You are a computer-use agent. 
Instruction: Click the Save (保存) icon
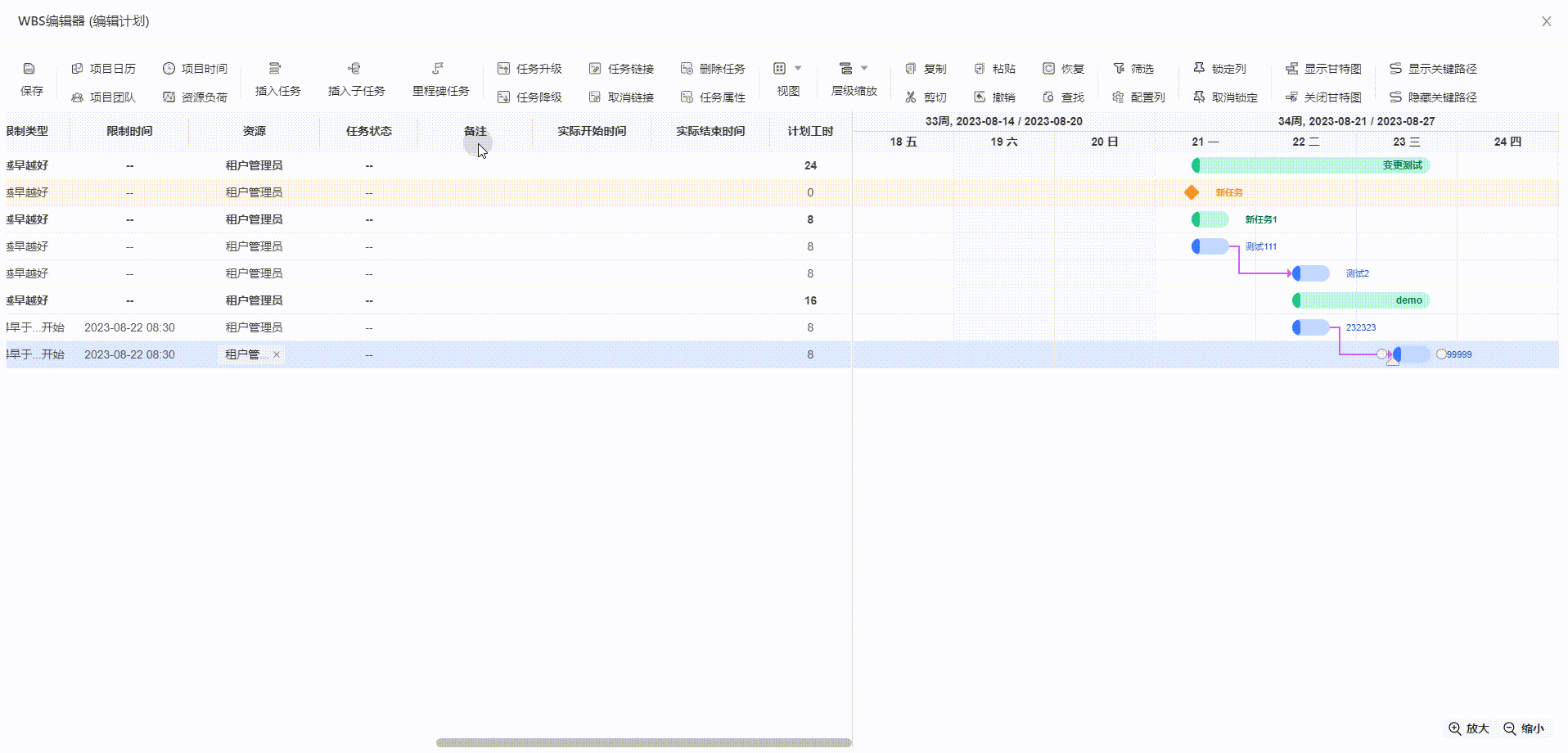coord(29,69)
